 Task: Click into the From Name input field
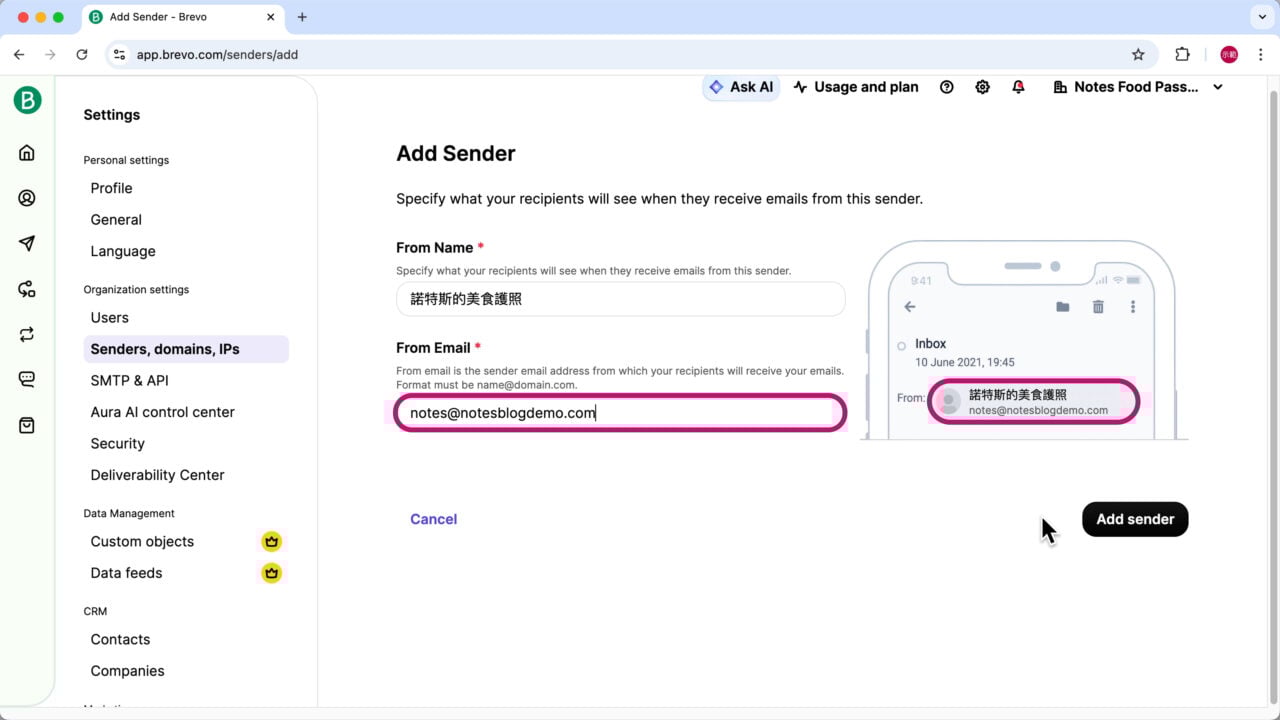tap(620, 299)
